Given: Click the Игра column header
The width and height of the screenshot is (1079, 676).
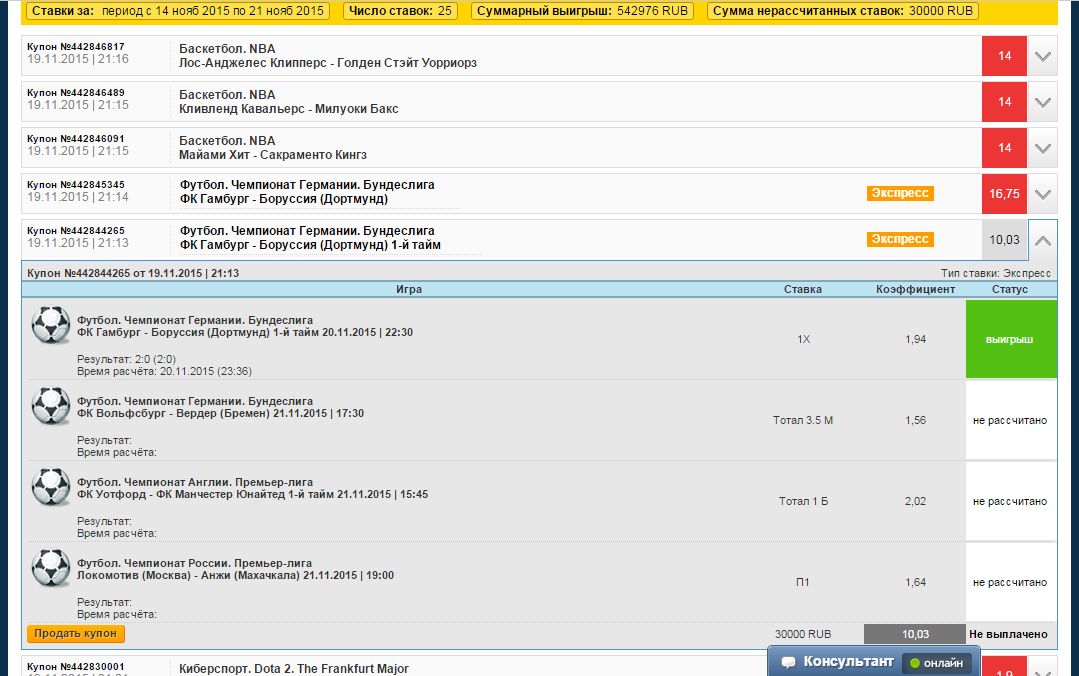Looking at the screenshot, I should [x=409, y=289].
